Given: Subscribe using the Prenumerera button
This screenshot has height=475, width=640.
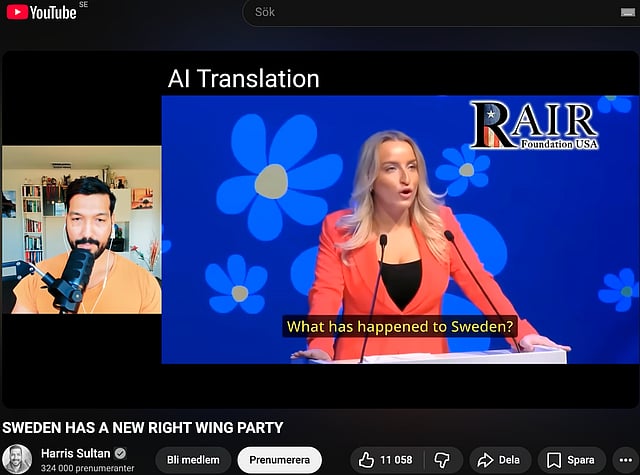Looking at the screenshot, I should click(x=279, y=460).
